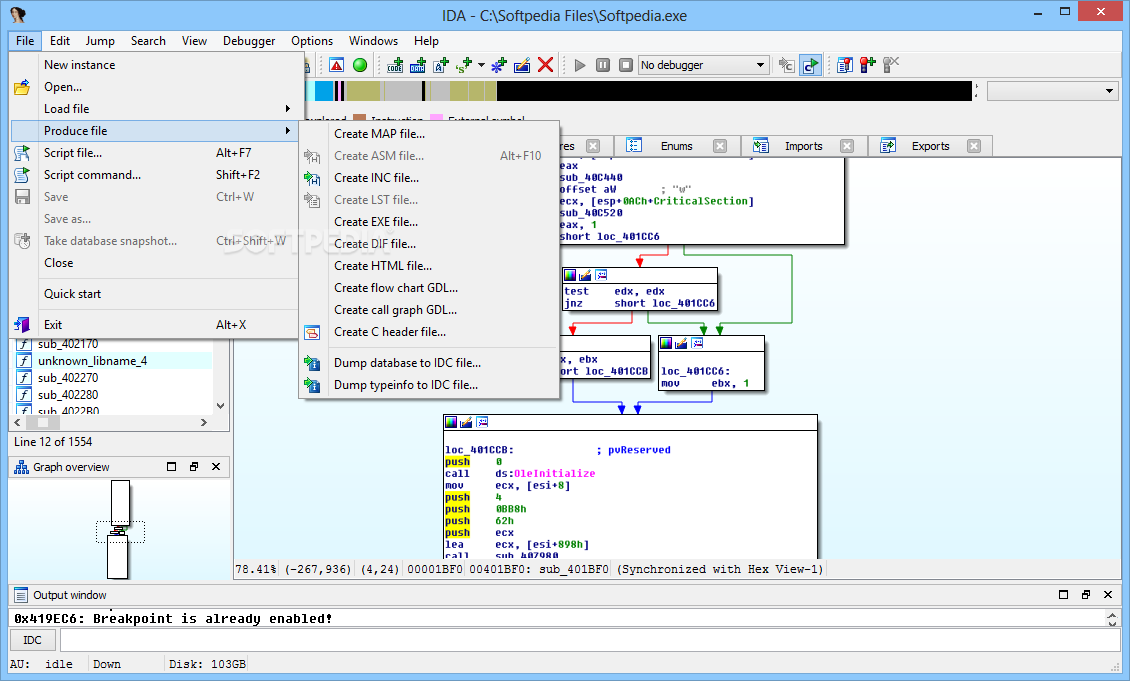This screenshot has width=1130, height=681.
Task: Select Create INC file... option
Action: (430, 178)
